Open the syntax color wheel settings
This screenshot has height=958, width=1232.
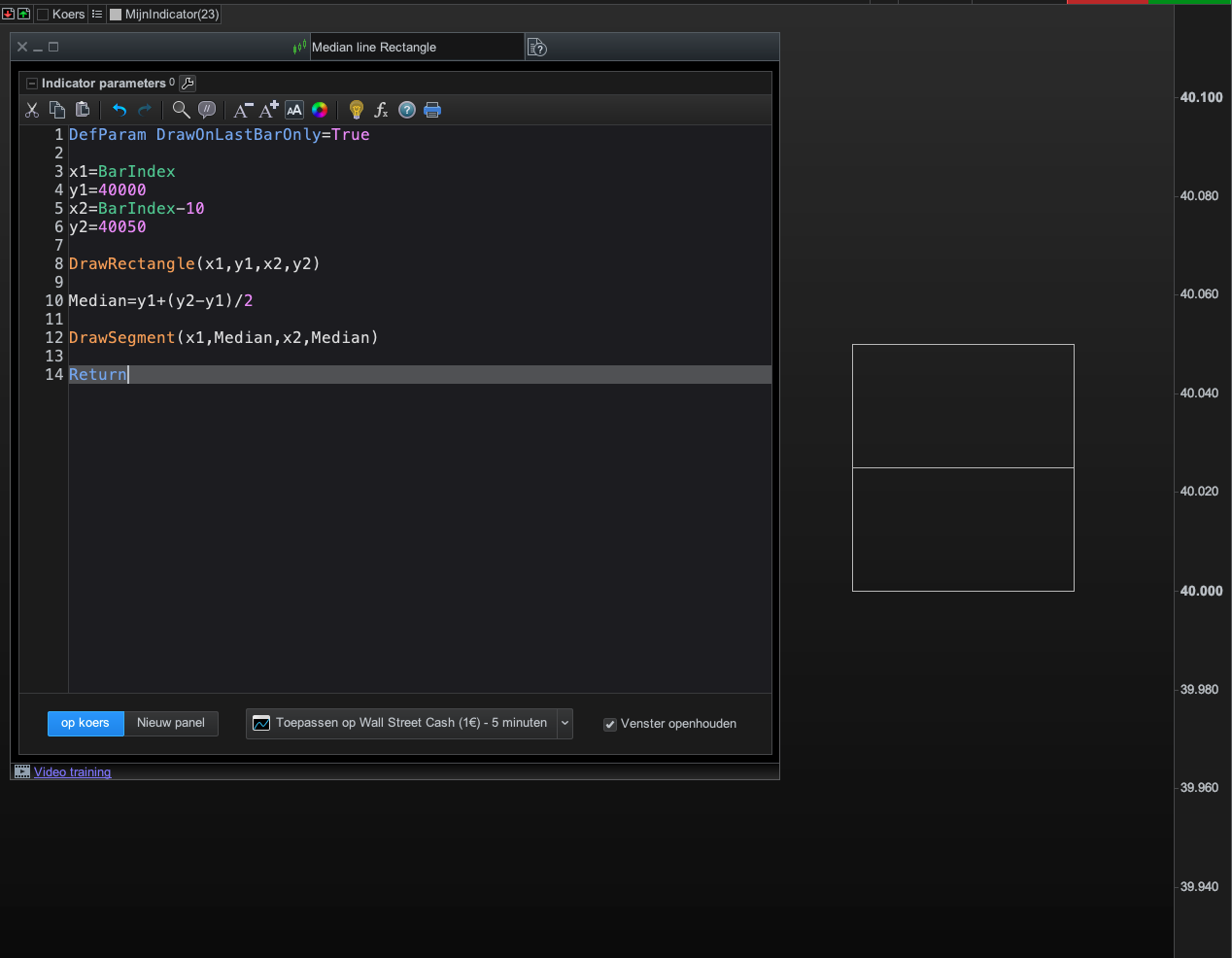[x=320, y=110]
